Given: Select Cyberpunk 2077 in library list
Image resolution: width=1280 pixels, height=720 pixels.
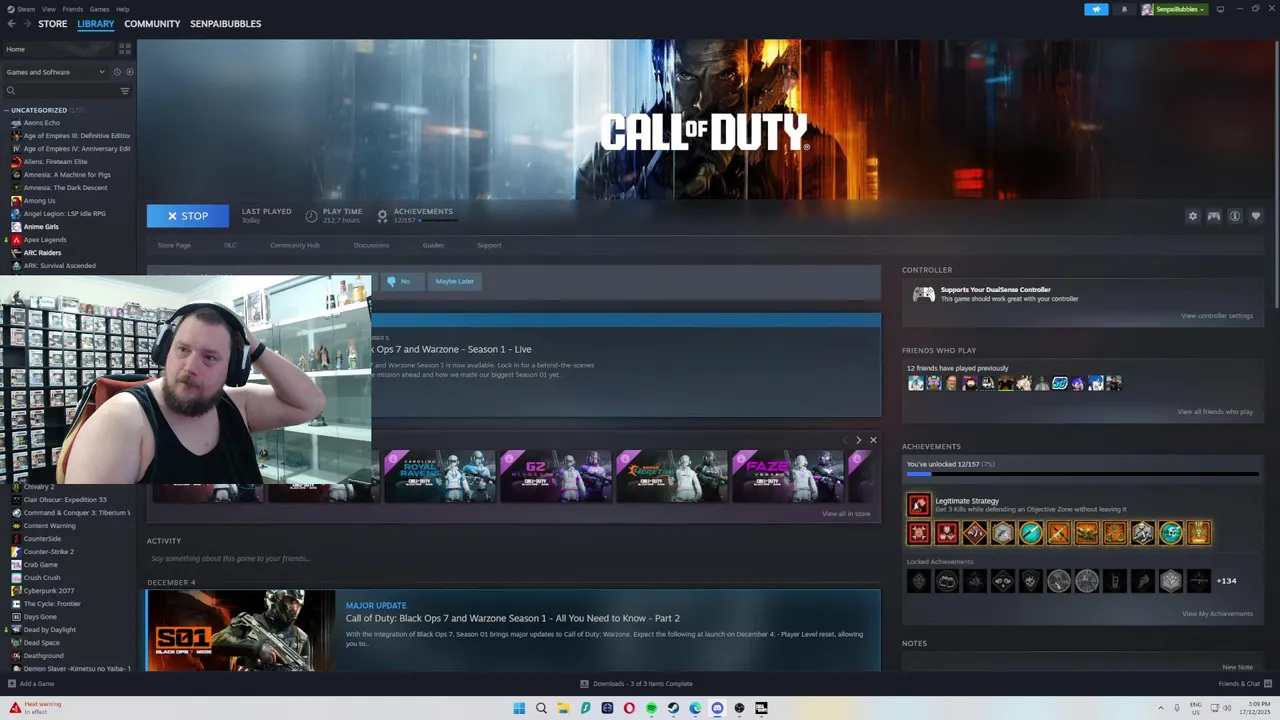Looking at the screenshot, I should 49,591.
